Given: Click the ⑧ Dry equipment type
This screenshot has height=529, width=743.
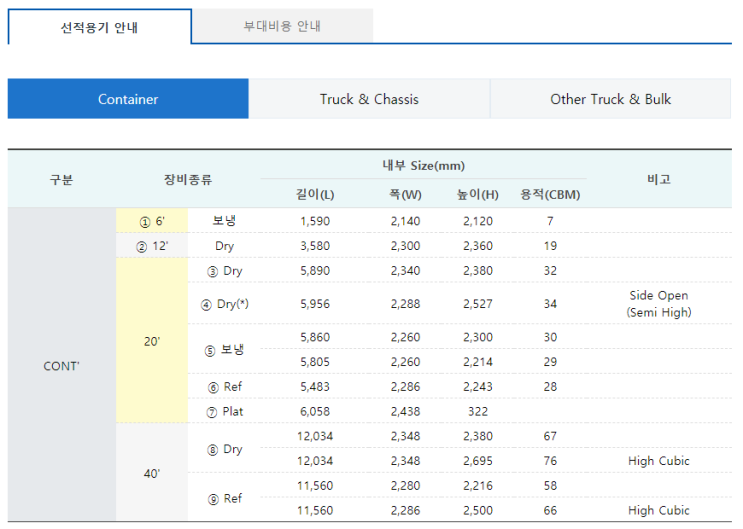Looking at the screenshot, I should (x=225, y=449).
